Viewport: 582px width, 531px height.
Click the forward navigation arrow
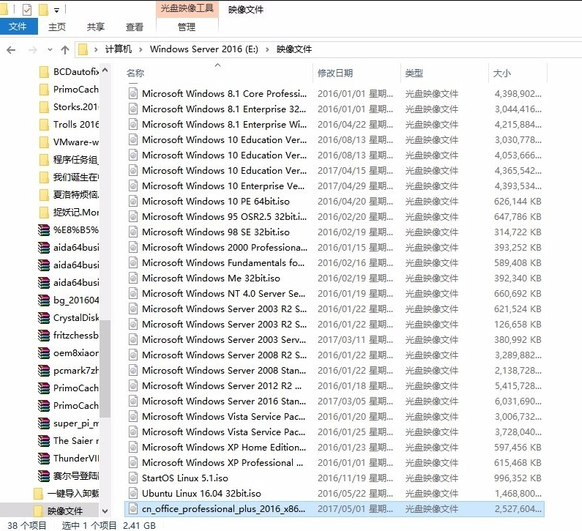point(33,50)
